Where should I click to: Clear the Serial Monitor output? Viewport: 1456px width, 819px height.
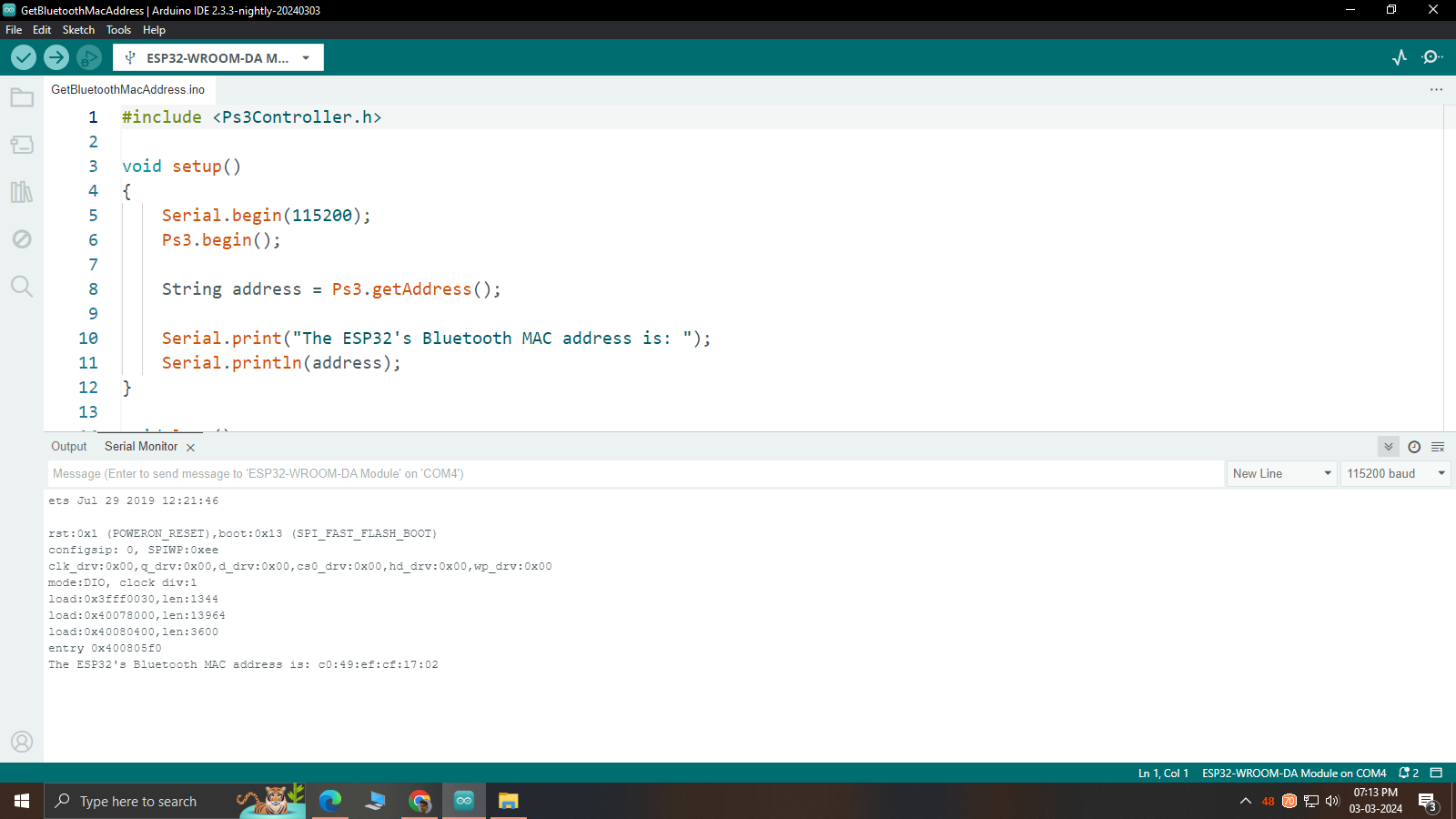point(1438,447)
